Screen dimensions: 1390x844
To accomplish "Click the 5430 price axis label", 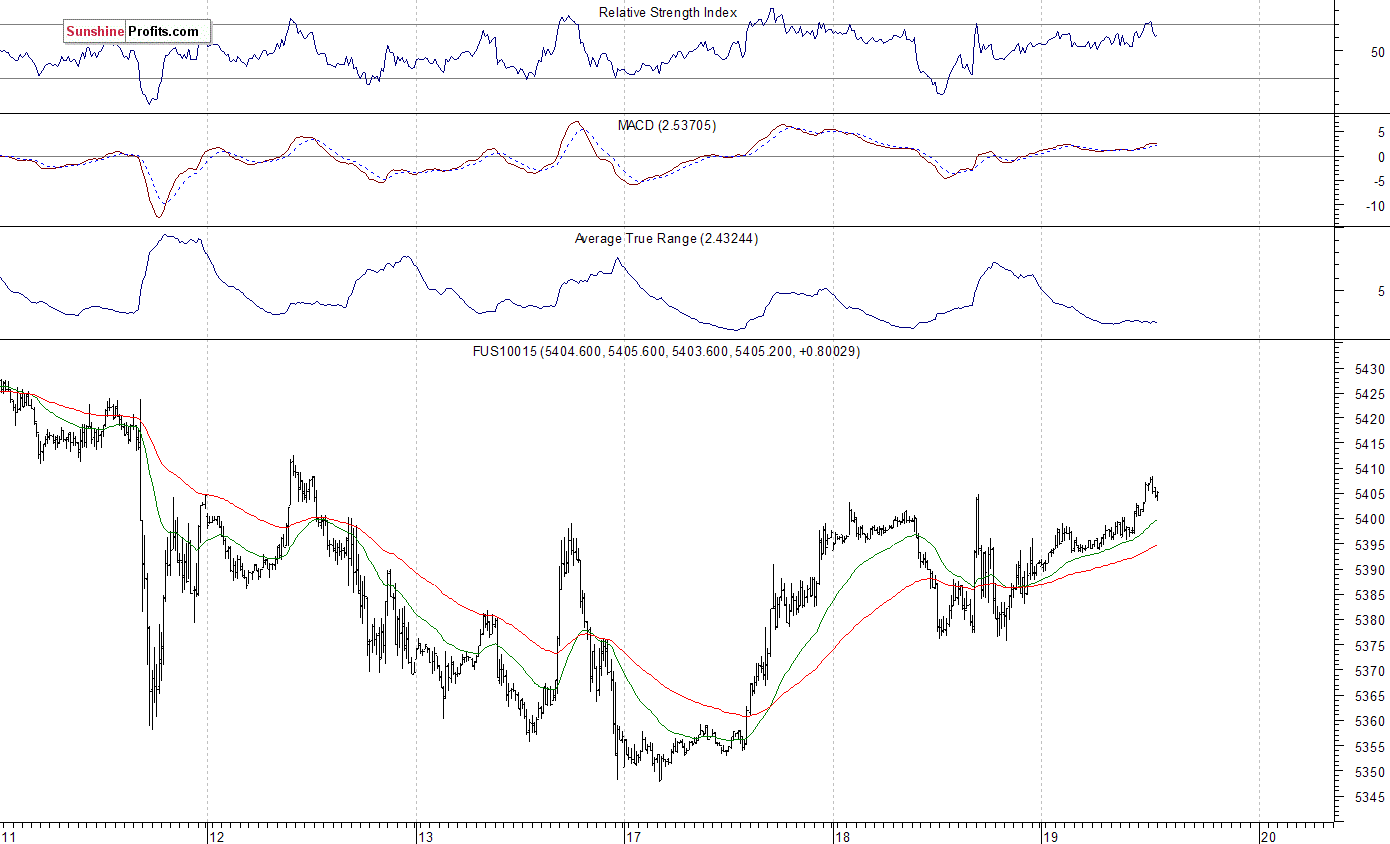I will 1369,369.
